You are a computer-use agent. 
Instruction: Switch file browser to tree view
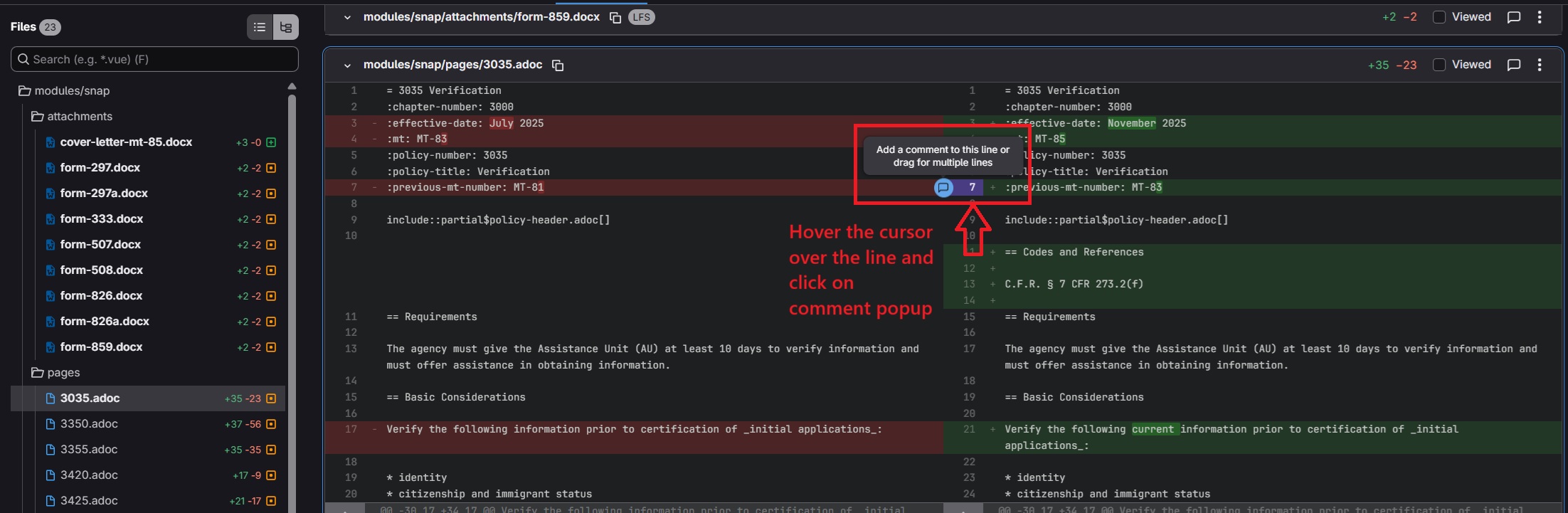click(286, 27)
